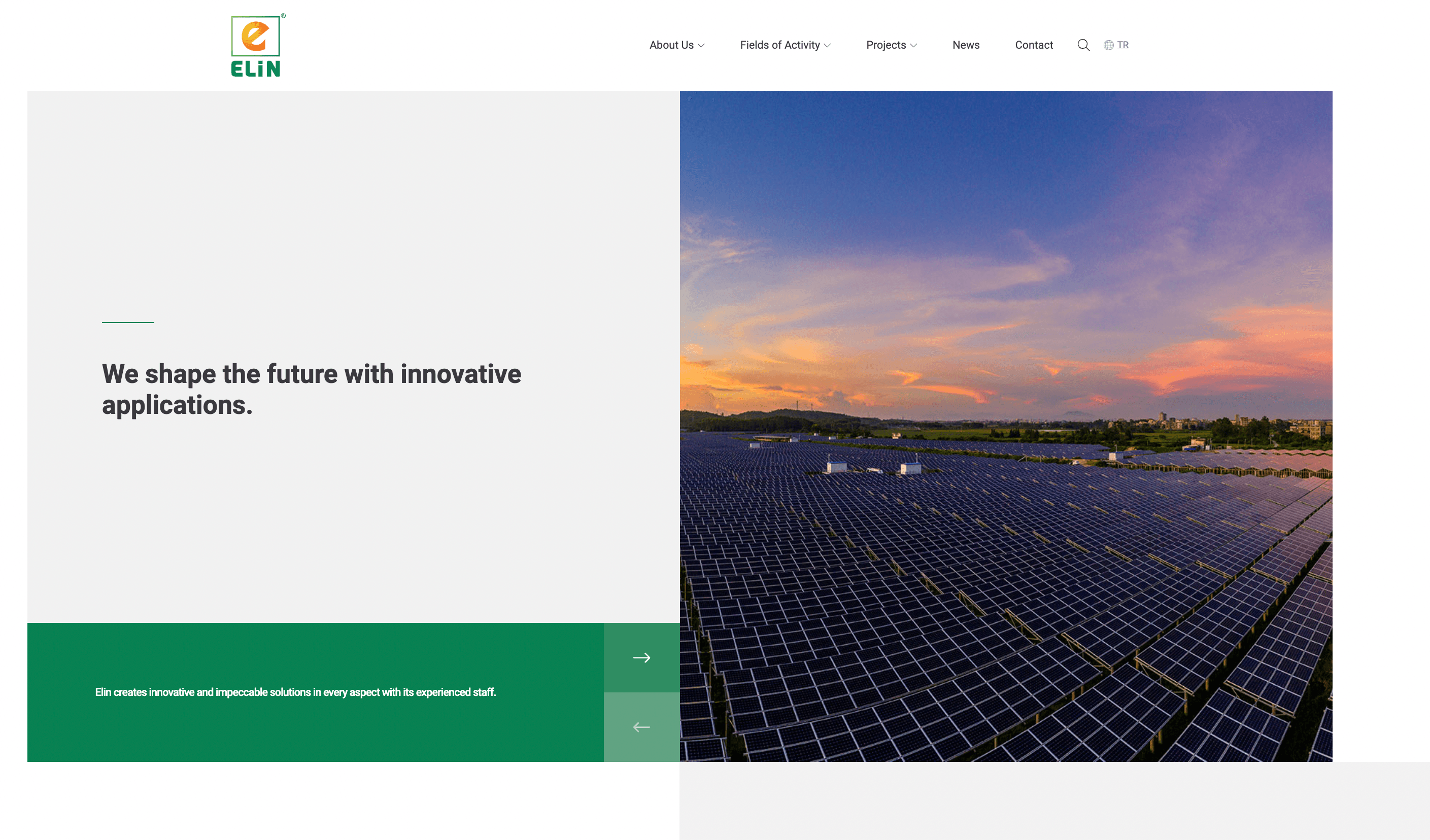
Task: Open the About Us menu
Action: (x=671, y=45)
